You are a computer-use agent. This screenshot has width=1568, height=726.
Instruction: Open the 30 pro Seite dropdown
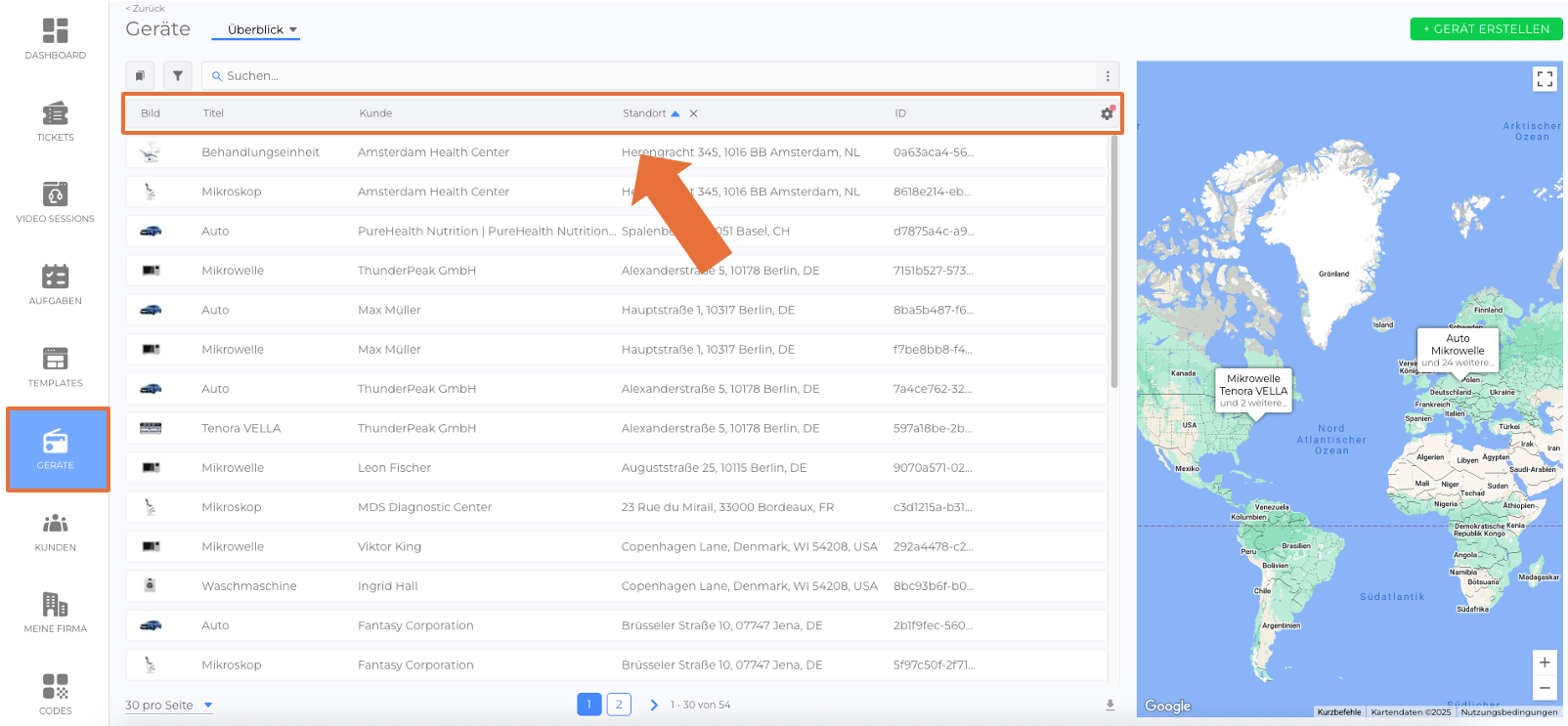[168, 705]
